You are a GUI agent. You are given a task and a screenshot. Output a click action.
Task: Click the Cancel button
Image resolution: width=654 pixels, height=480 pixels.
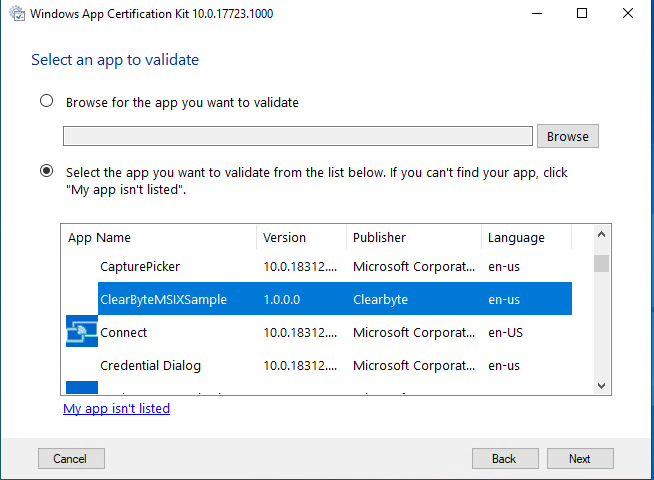(71, 458)
